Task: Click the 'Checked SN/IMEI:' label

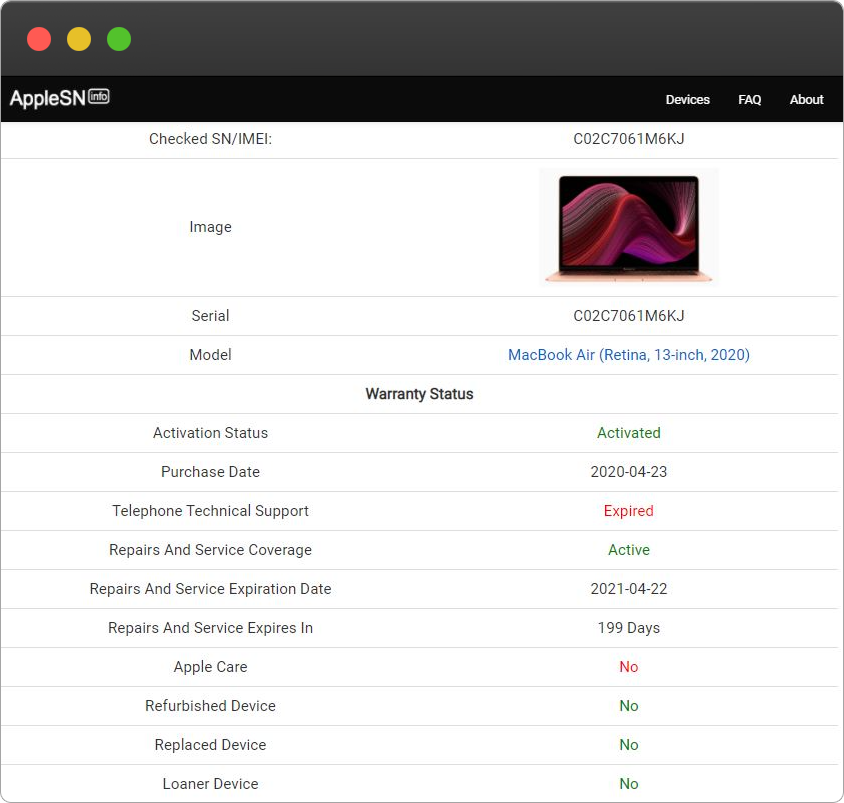Action: pos(210,139)
